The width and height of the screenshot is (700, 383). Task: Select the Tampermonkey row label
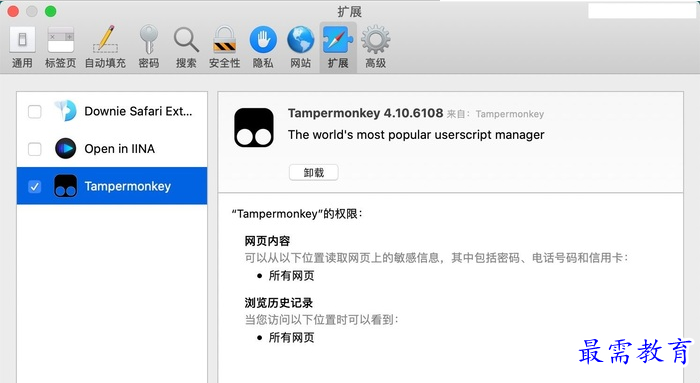pos(128,186)
